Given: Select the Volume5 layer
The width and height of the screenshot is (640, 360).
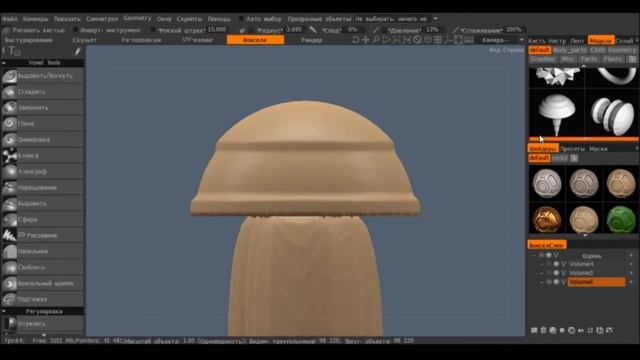Looking at the screenshot, I should 597,273.
